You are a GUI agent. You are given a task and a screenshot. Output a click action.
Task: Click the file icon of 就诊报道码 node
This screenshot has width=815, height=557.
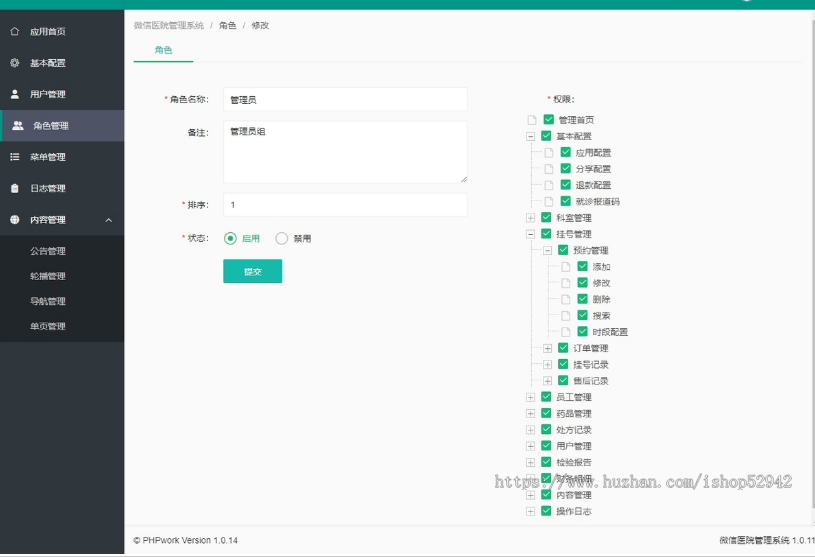[548, 202]
